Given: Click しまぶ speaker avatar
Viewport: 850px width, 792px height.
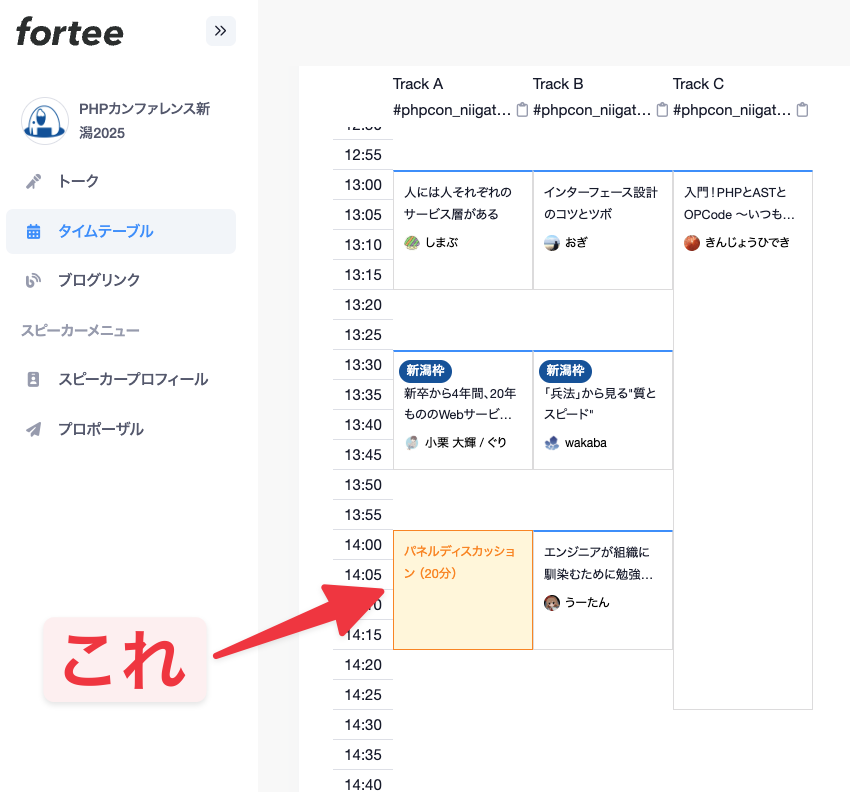Looking at the screenshot, I should [x=412, y=243].
